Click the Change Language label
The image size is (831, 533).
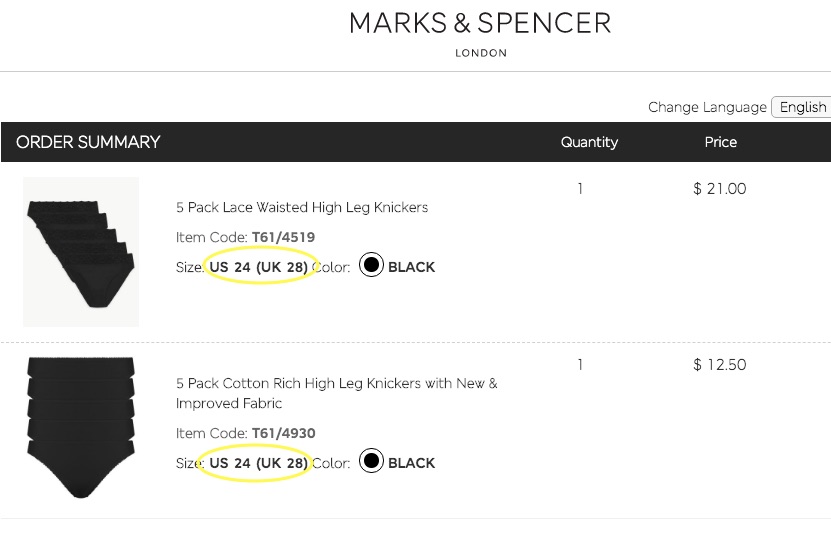[707, 107]
